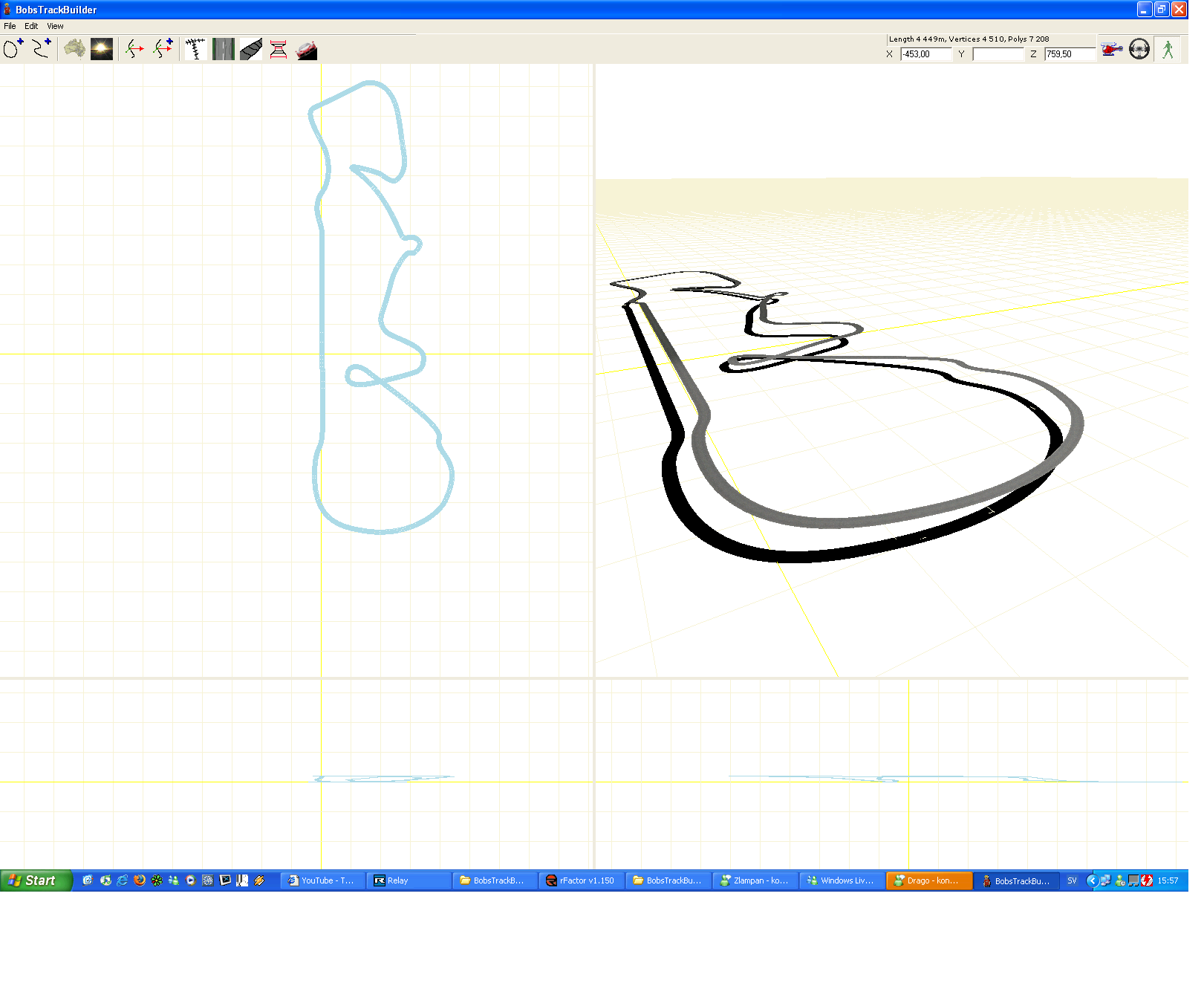Click the fence wall tool icon
This screenshot has width=1204, height=983.
(195, 49)
